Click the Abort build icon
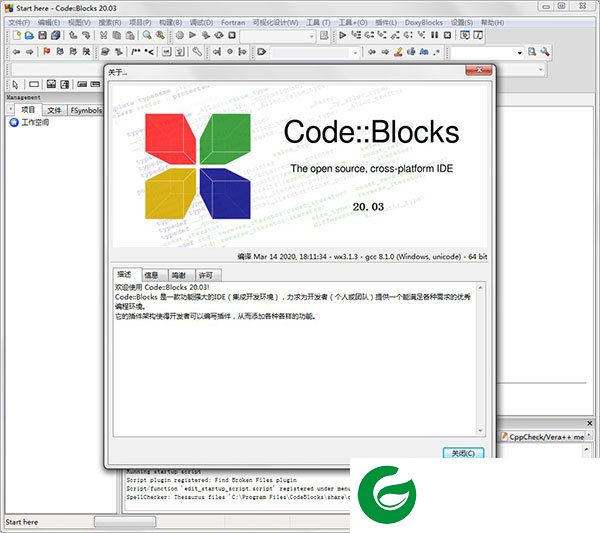 pos(232,36)
